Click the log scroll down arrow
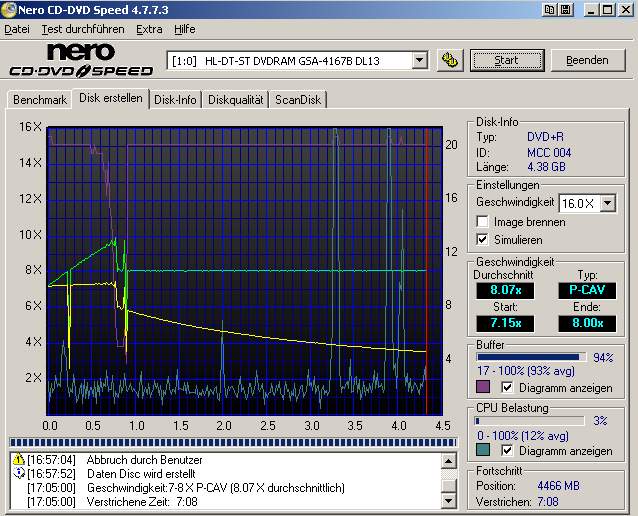This screenshot has height=516, width=638. (448, 501)
